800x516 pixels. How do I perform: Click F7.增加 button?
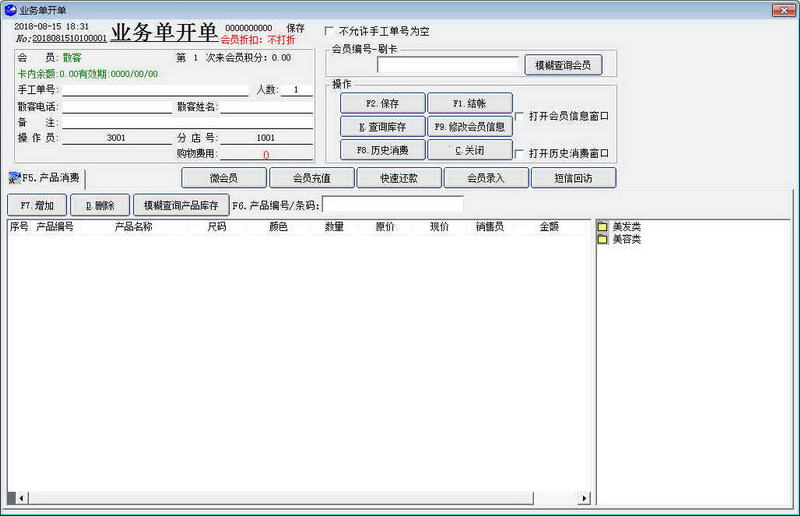(x=37, y=205)
